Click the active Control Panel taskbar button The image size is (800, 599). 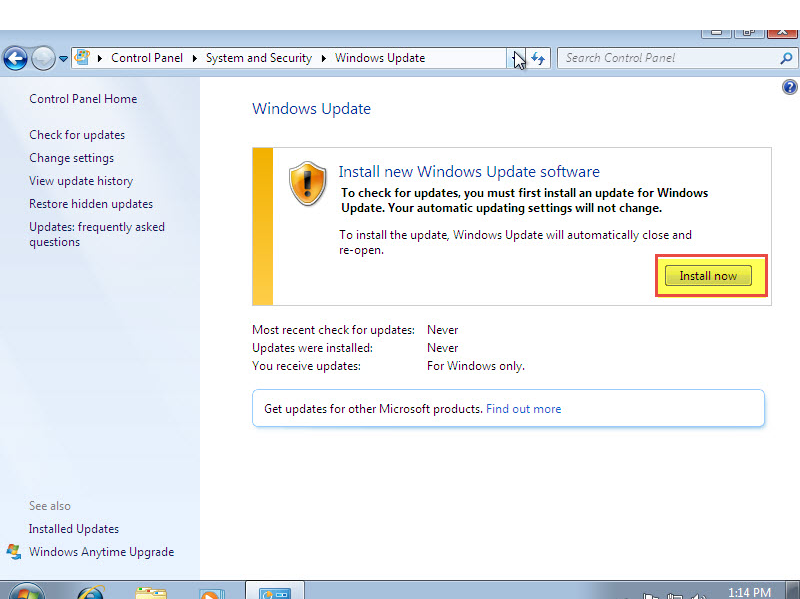pyautogui.click(x=275, y=590)
